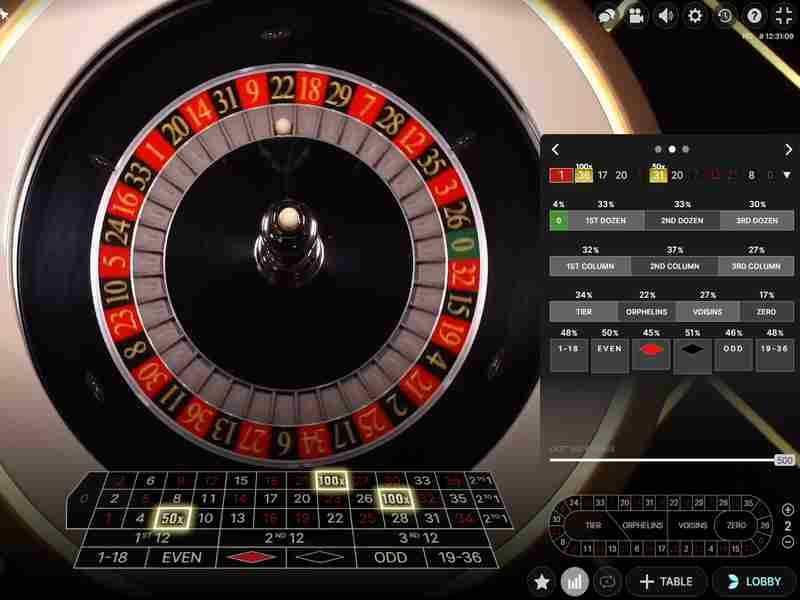Click the 100x lightning cell beside 26
800x600 pixels.
click(x=395, y=498)
